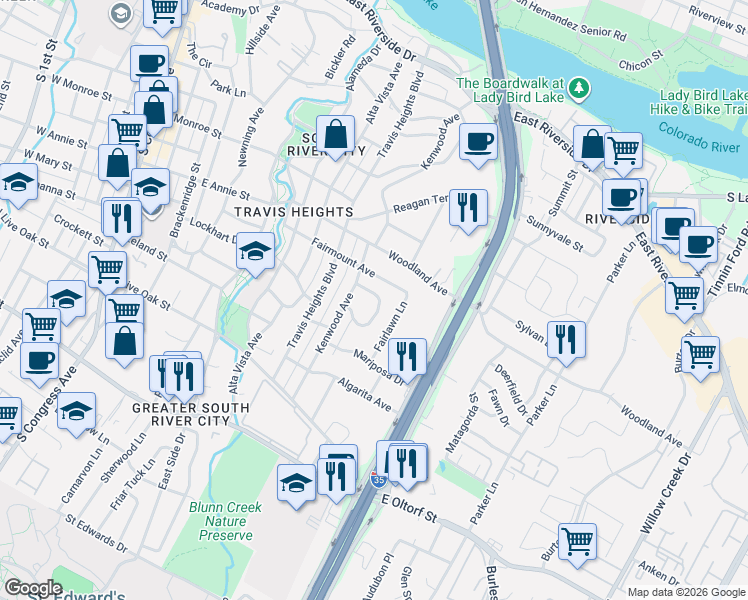Screen dimensions: 748x600
Task: Open the grocery cart marker below Crockett St
Action: point(107,271)
